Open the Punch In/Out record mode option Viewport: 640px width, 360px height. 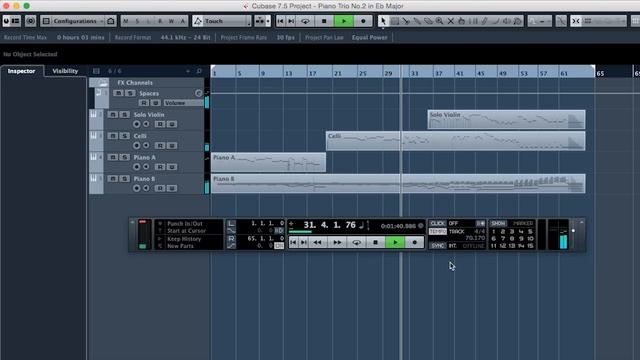[185, 224]
